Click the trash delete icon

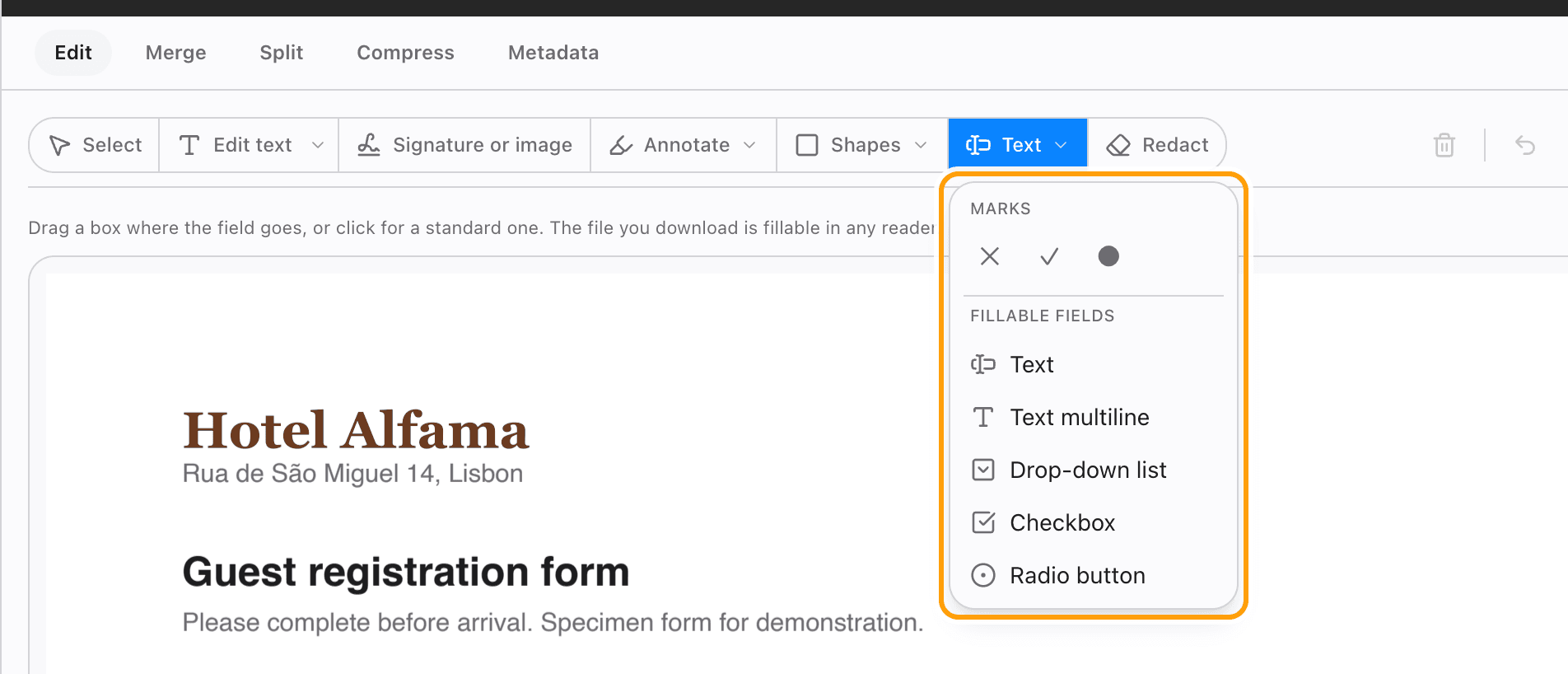tap(1444, 145)
